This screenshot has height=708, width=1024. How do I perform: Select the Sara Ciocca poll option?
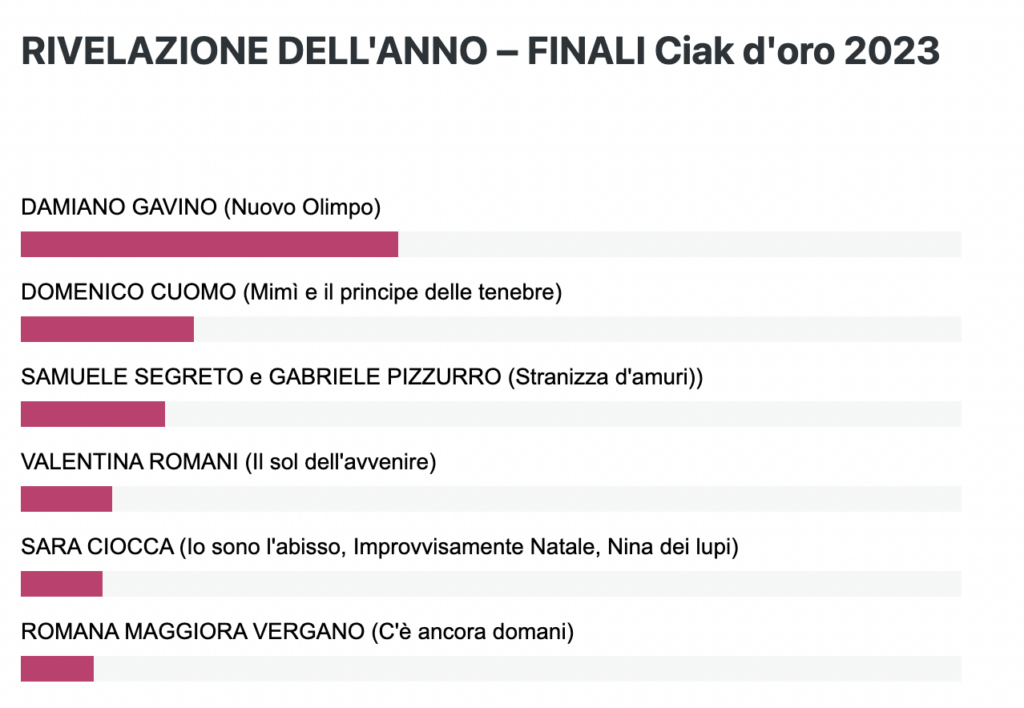point(379,547)
